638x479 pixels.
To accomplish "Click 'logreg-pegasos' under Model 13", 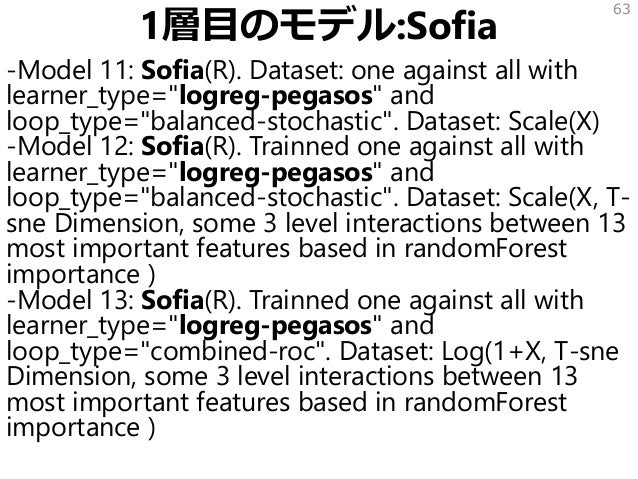I will [x=276, y=326].
